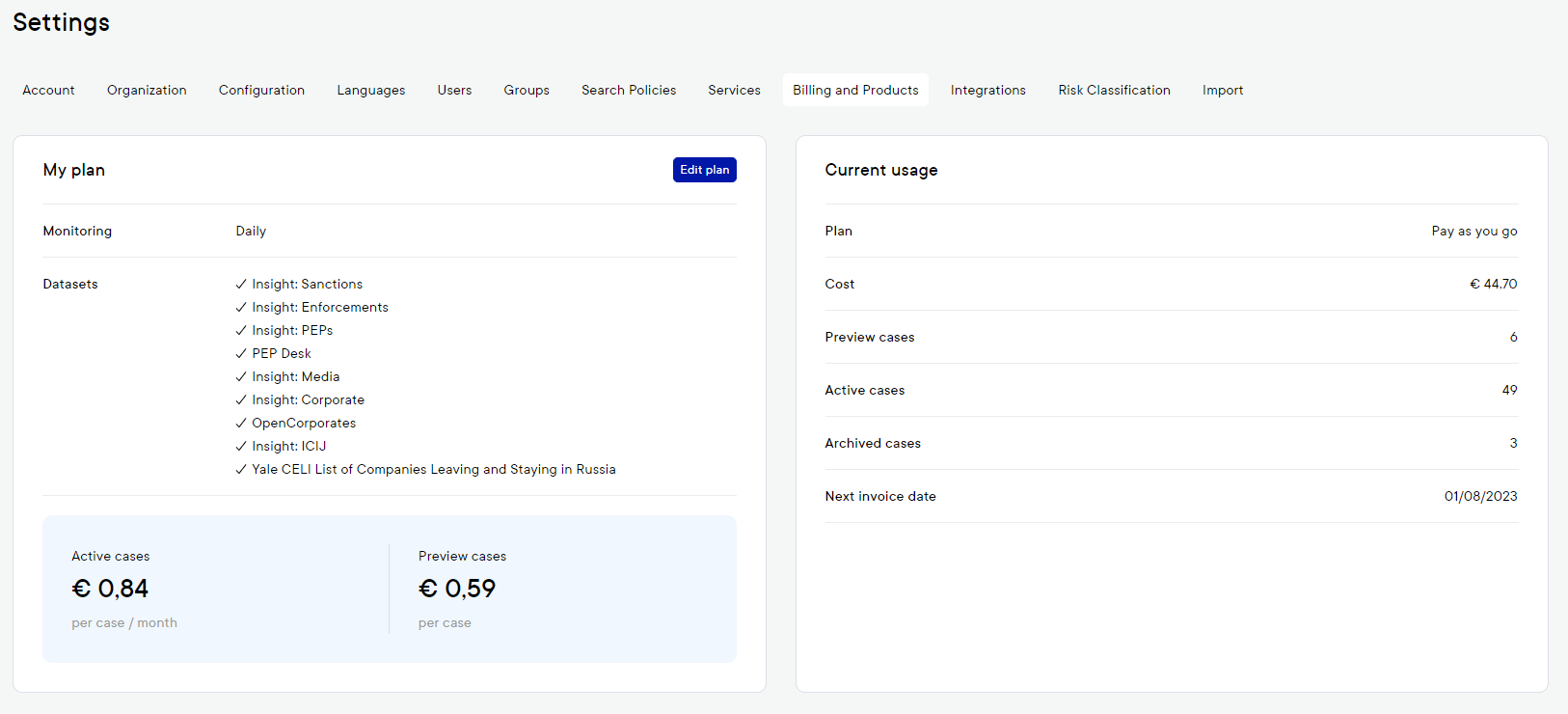Image resolution: width=1568 pixels, height=714 pixels.
Task: Click checkmark next to Yale CELI List
Action: click(241, 469)
